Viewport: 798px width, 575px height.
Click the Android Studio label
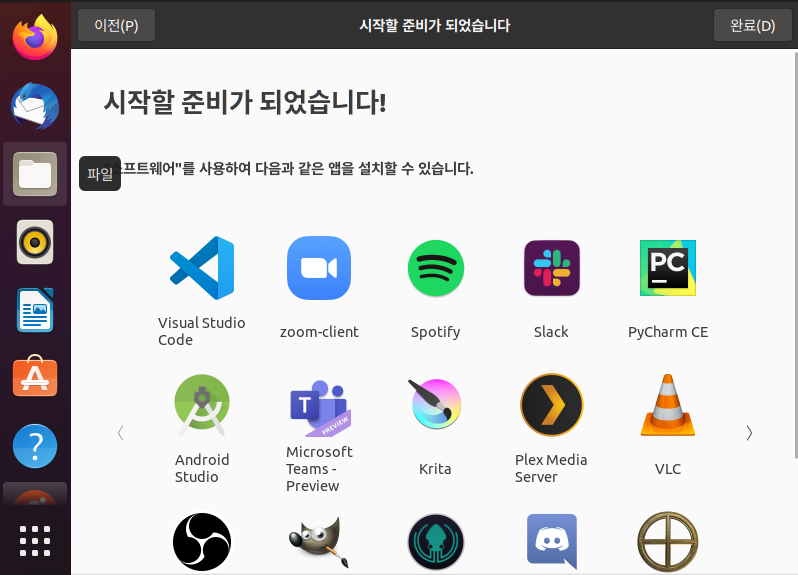(x=202, y=468)
